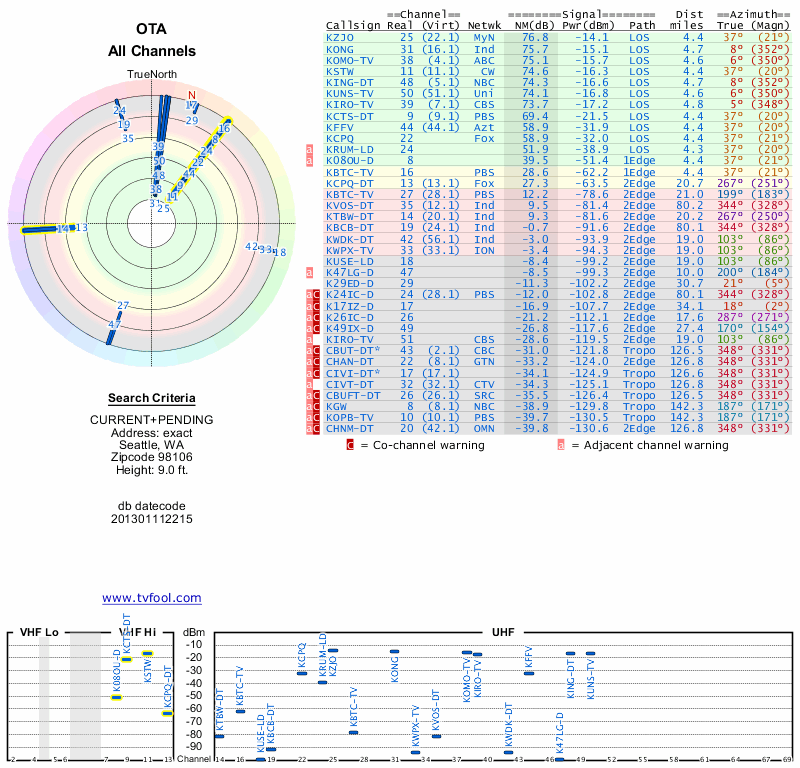
Task: Click the warning badge next to K47LG-D
Action: [309, 272]
